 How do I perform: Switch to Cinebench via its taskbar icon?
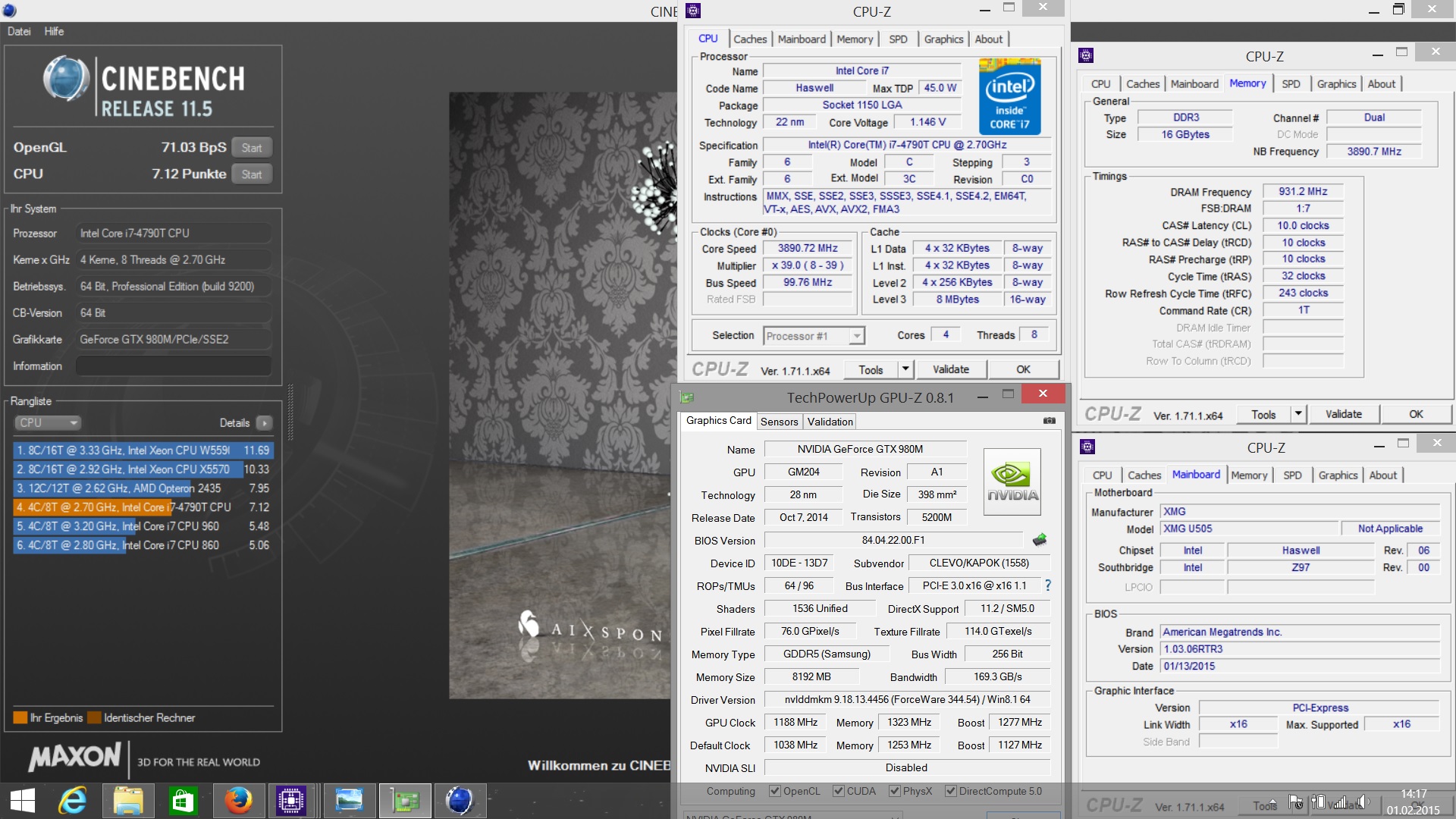click(x=460, y=801)
